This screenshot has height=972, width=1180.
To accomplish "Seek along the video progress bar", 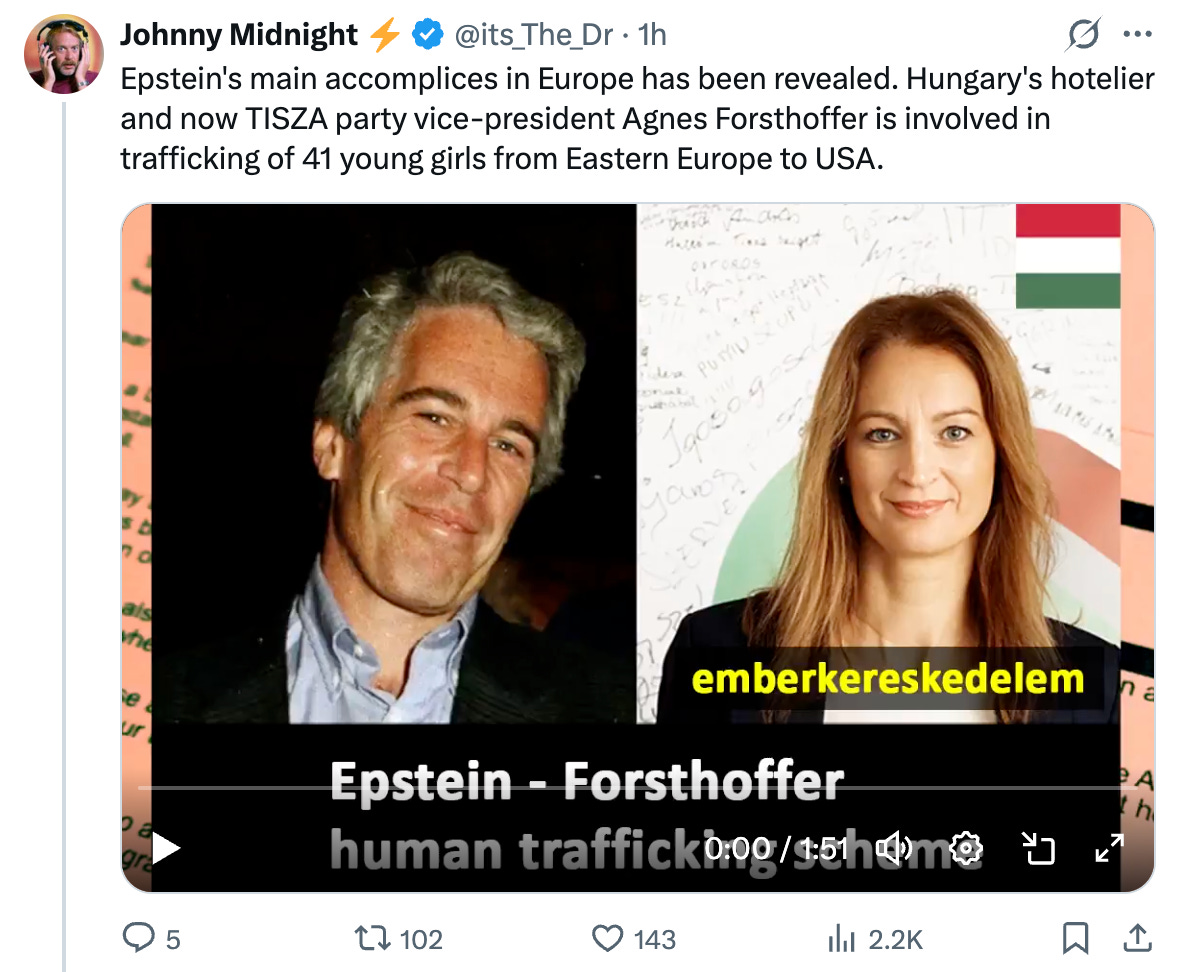I will 638,788.
